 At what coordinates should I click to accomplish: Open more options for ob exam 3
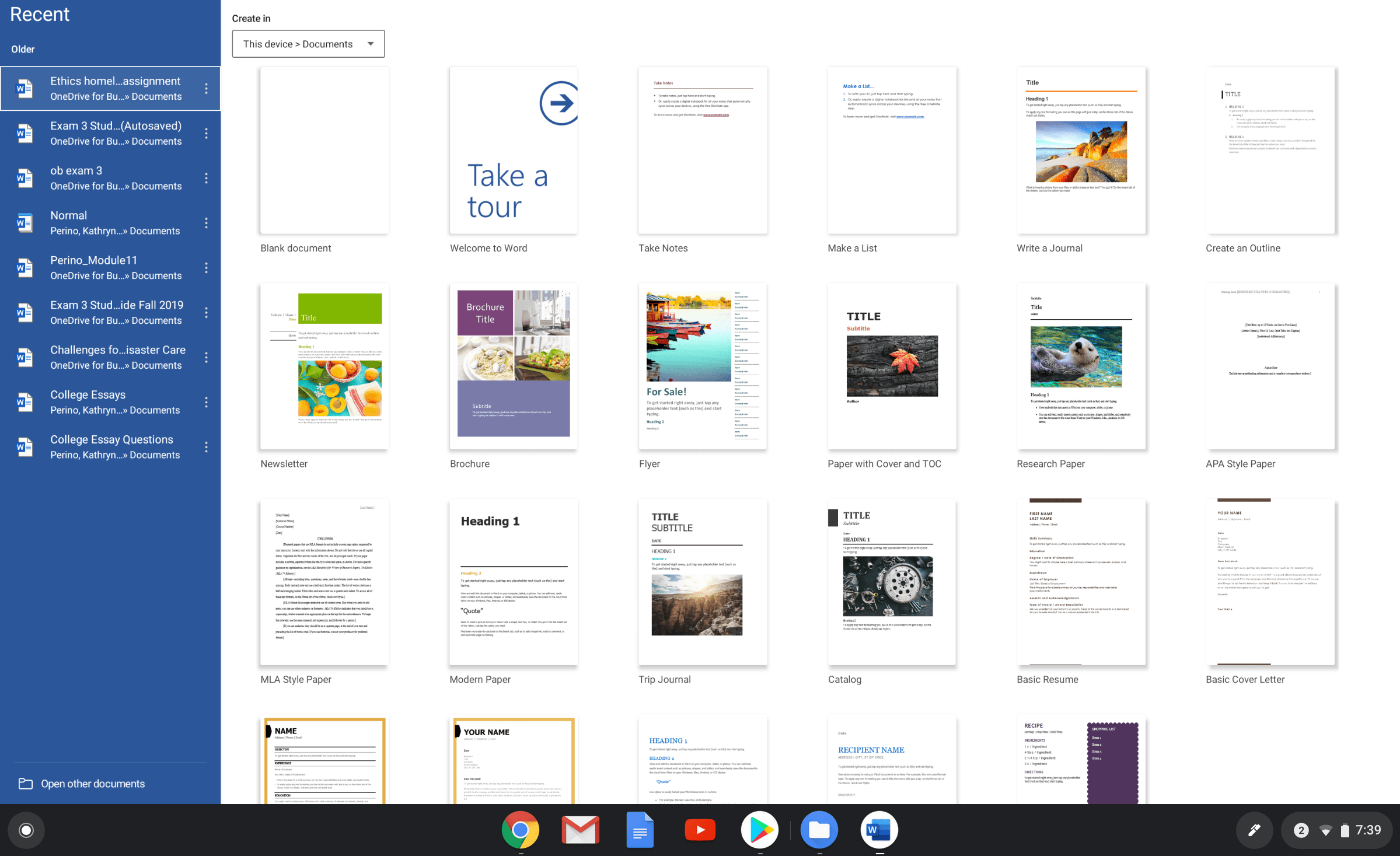(206, 179)
